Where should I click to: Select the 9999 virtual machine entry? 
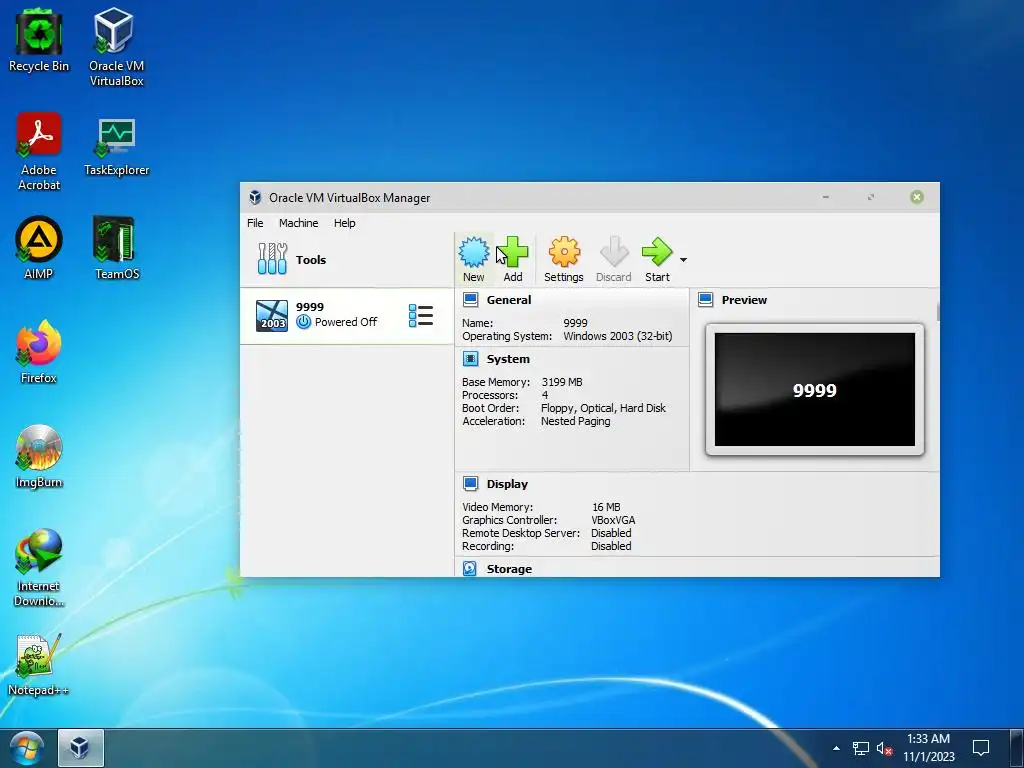coord(347,315)
